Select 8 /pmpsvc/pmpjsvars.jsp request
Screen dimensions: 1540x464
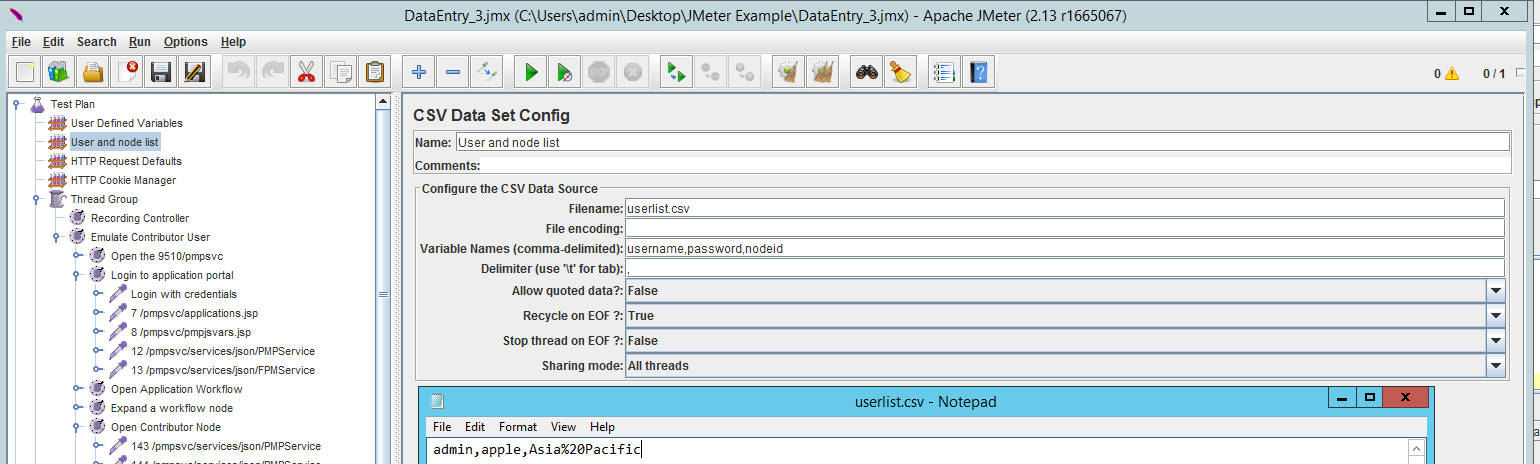click(x=191, y=332)
